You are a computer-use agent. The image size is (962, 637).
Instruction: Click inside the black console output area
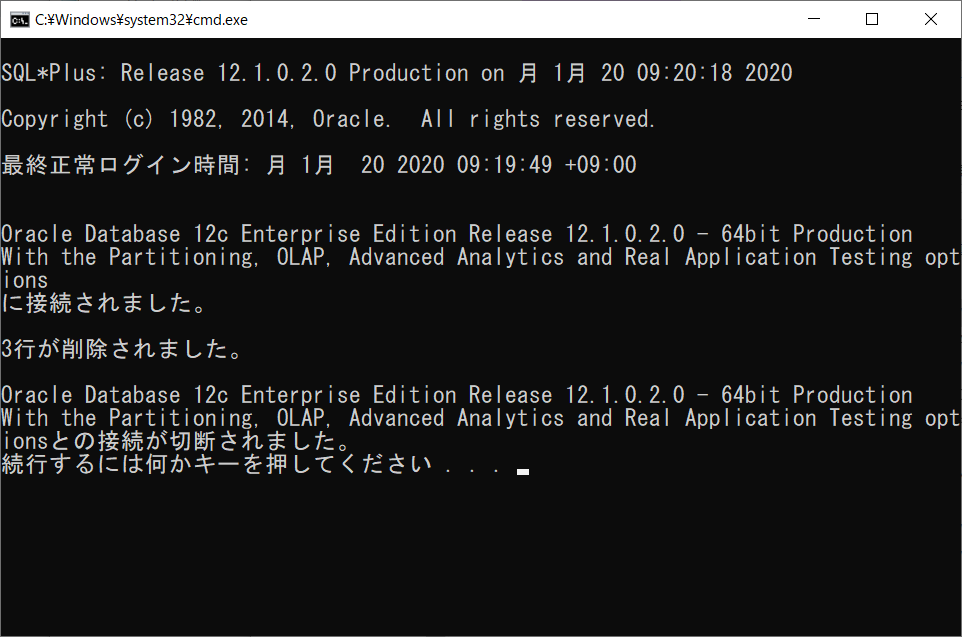[480, 550]
